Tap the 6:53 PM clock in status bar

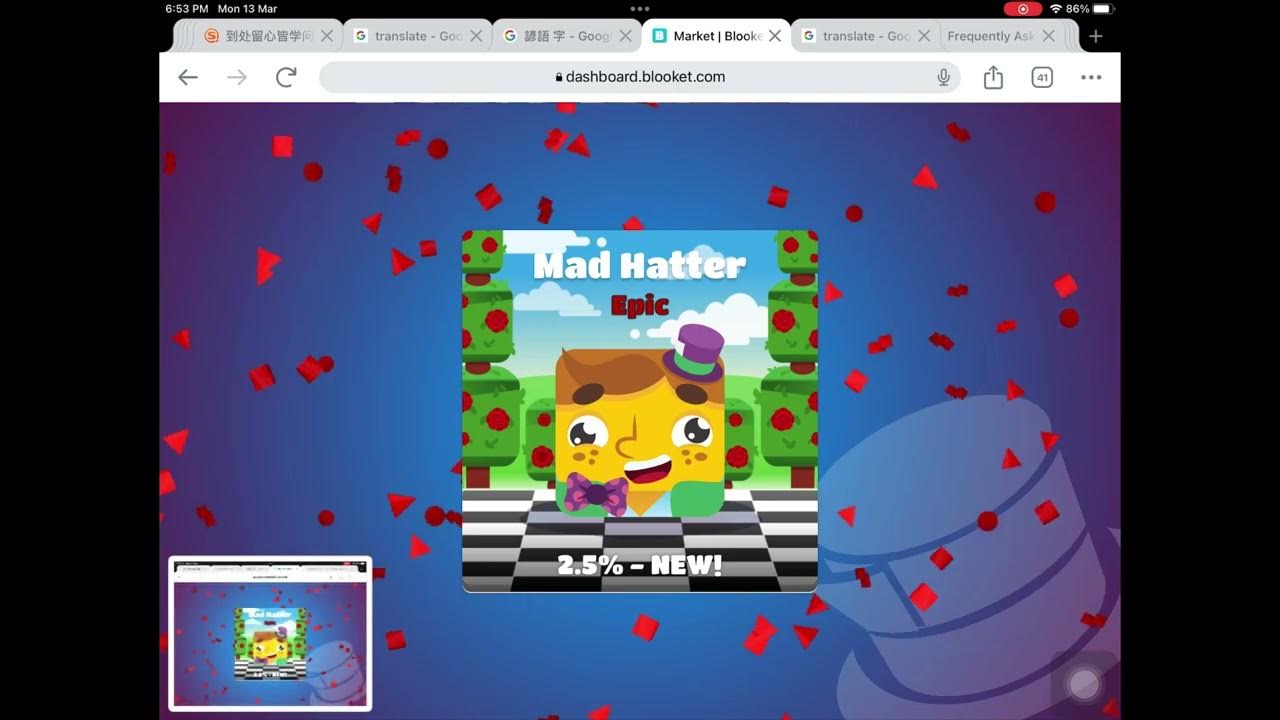click(186, 8)
